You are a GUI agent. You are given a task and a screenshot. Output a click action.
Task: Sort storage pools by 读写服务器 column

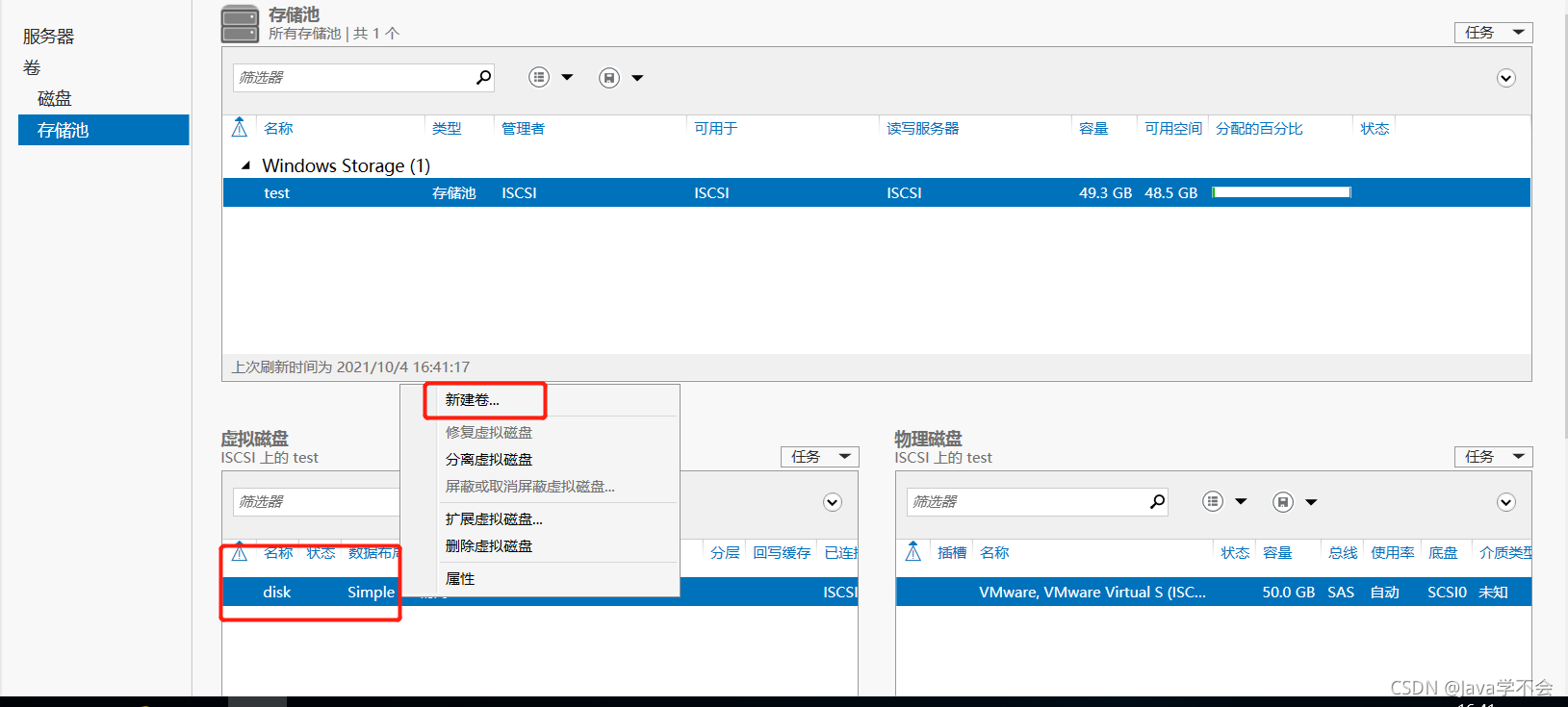coord(922,128)
